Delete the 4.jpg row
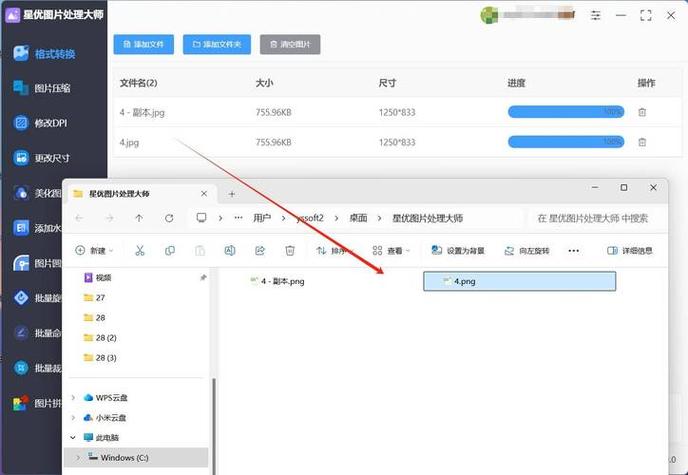Image resolution: width=688 pixels, height=475 pixels. (x=642, y=142)
